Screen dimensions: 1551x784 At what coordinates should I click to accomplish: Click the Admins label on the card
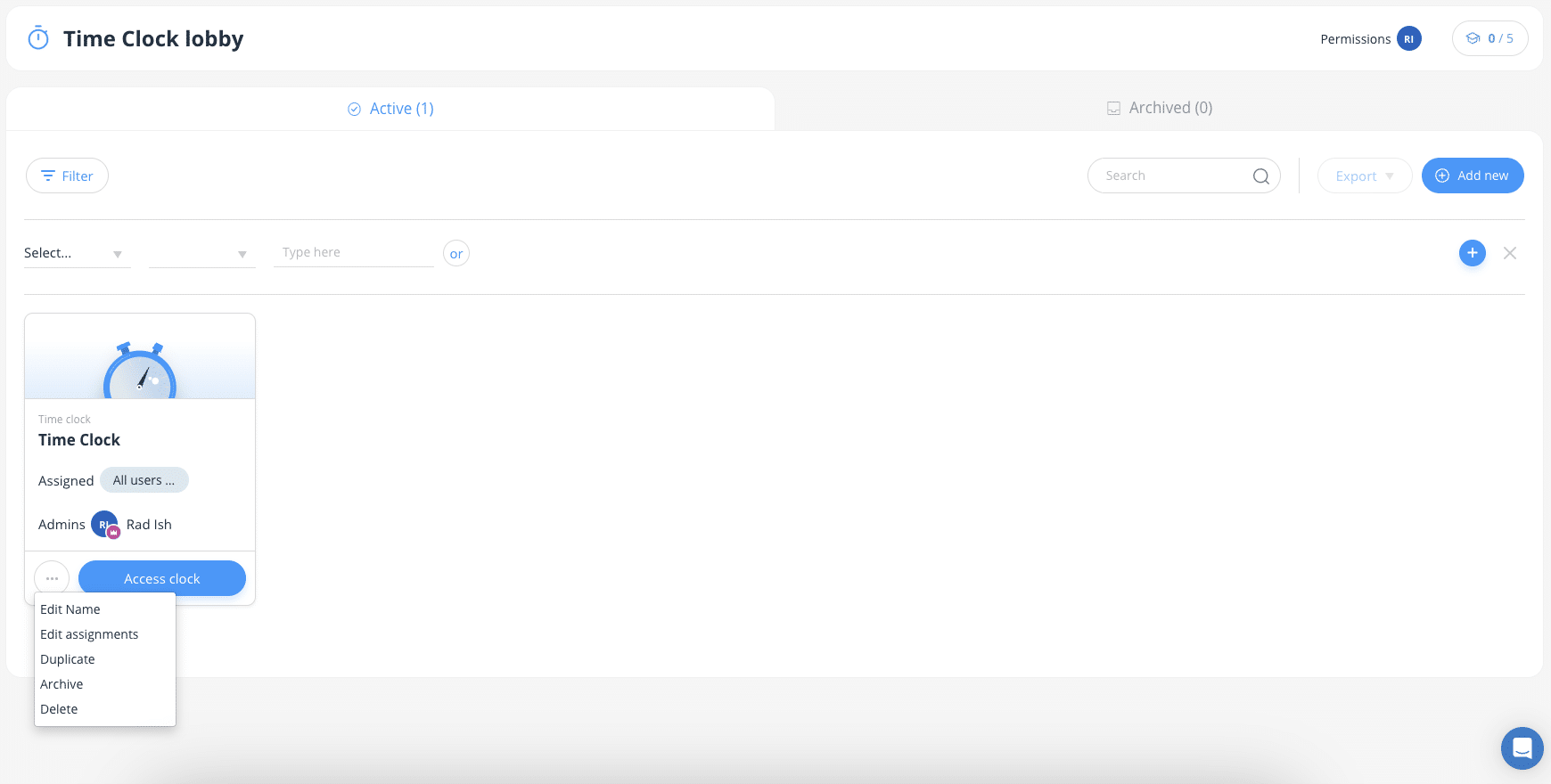[x=62, y=524]
